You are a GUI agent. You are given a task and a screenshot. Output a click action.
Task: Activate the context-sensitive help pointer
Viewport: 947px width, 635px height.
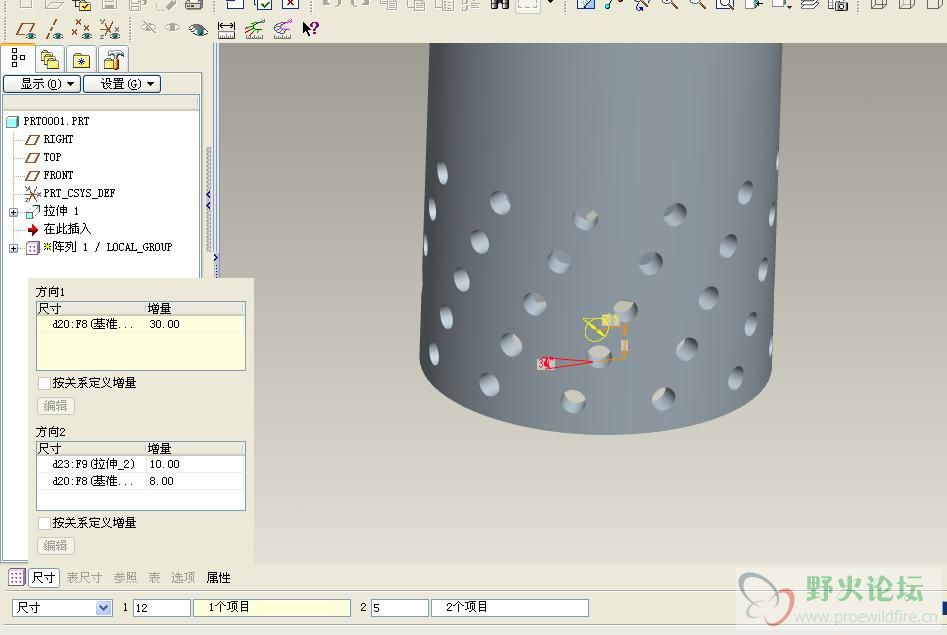(310, 28)
